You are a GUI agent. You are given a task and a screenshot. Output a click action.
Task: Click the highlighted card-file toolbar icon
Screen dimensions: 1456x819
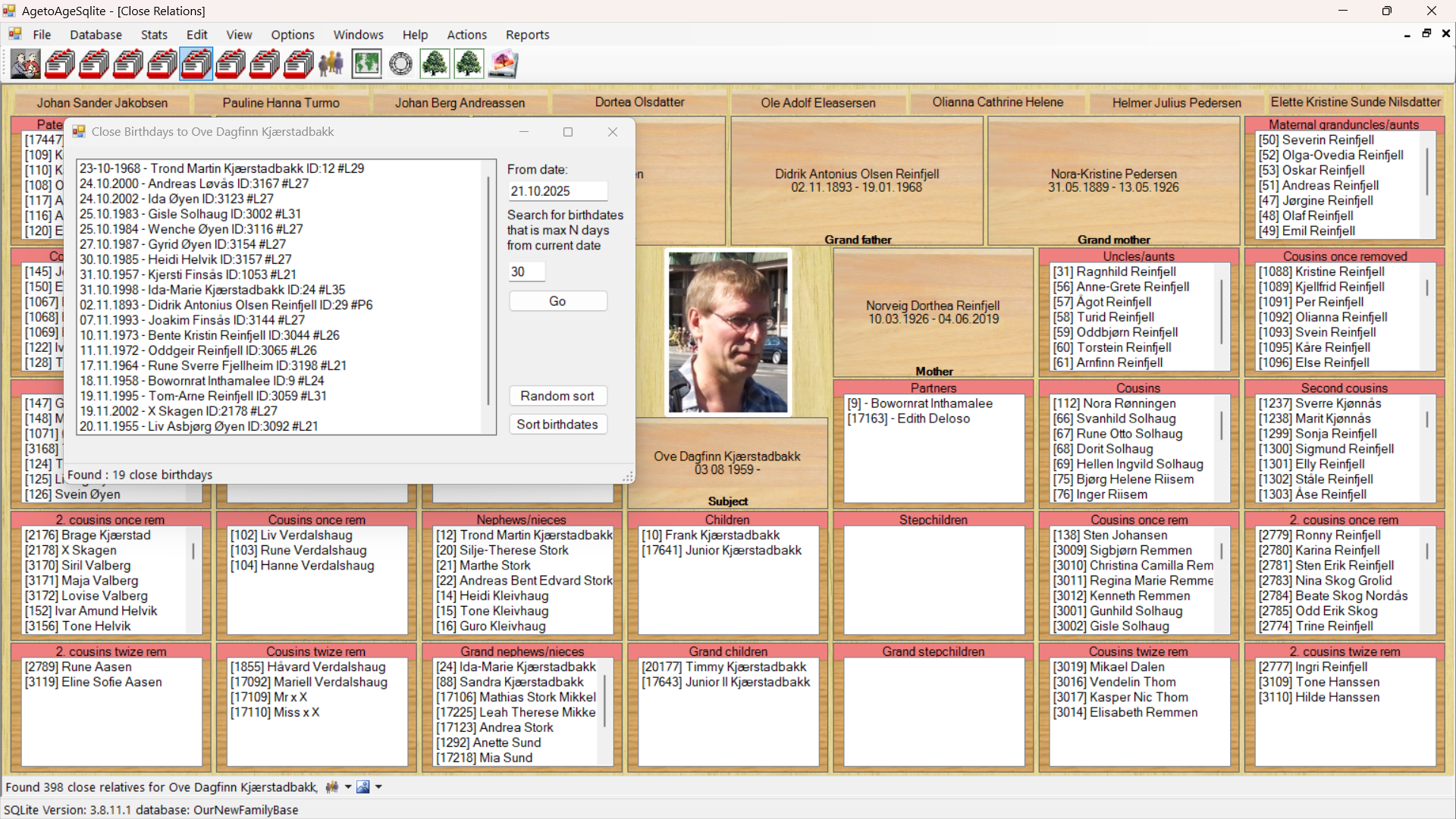tap(196, 64)
